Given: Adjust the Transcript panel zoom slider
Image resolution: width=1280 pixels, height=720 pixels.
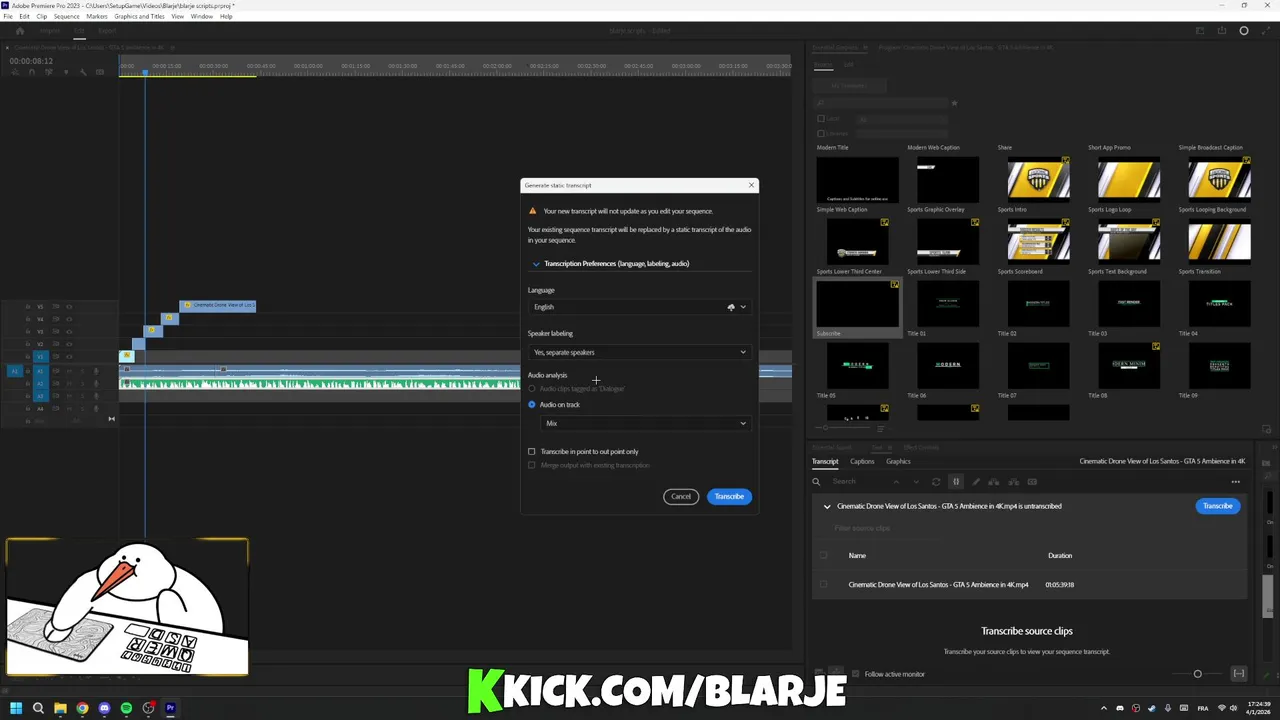Looking at the screenshot, I should pos(1197,674).
